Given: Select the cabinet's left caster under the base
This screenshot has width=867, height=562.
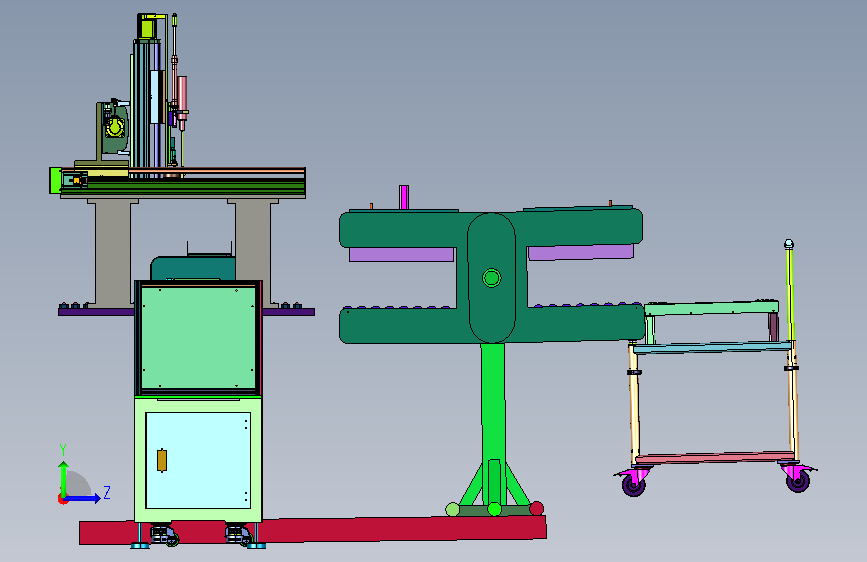Looking at the screenshot, I should coord(165,535).
